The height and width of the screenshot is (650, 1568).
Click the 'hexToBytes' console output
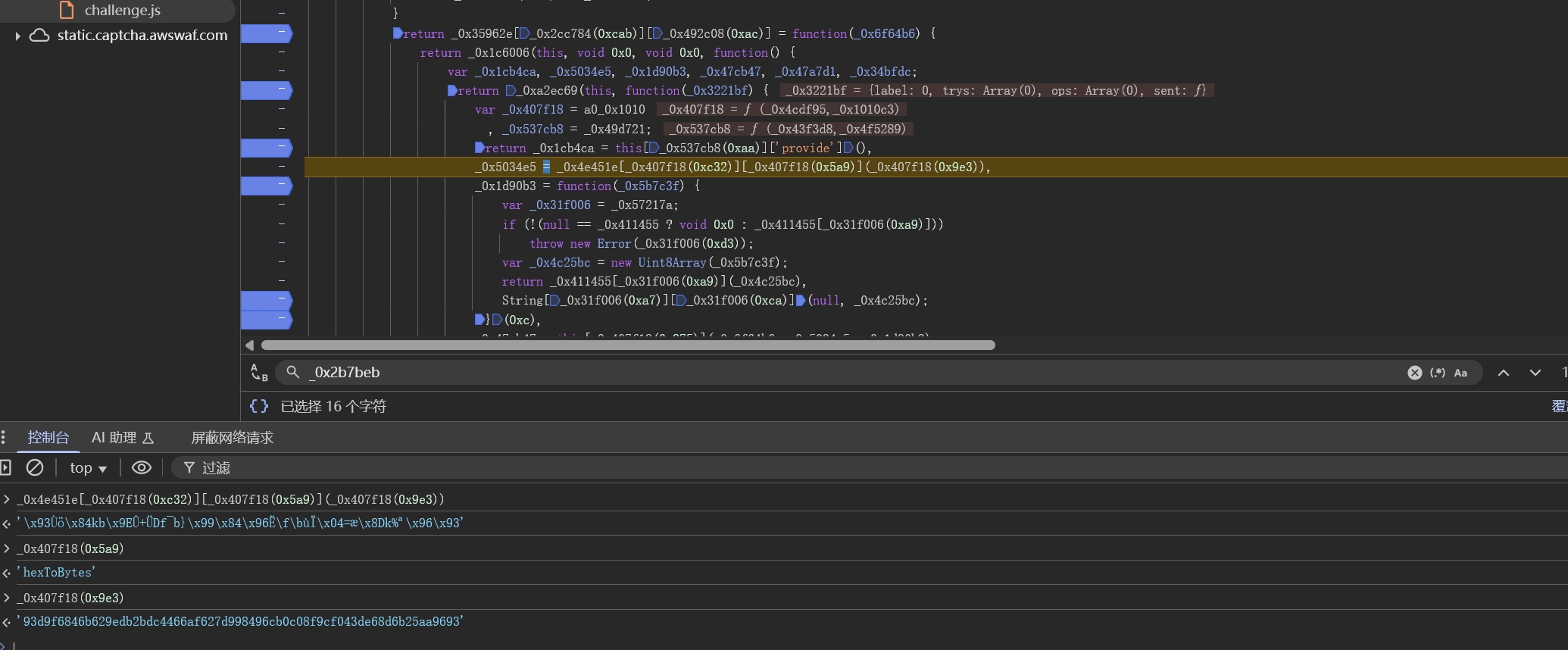click(x=56, y=572)
